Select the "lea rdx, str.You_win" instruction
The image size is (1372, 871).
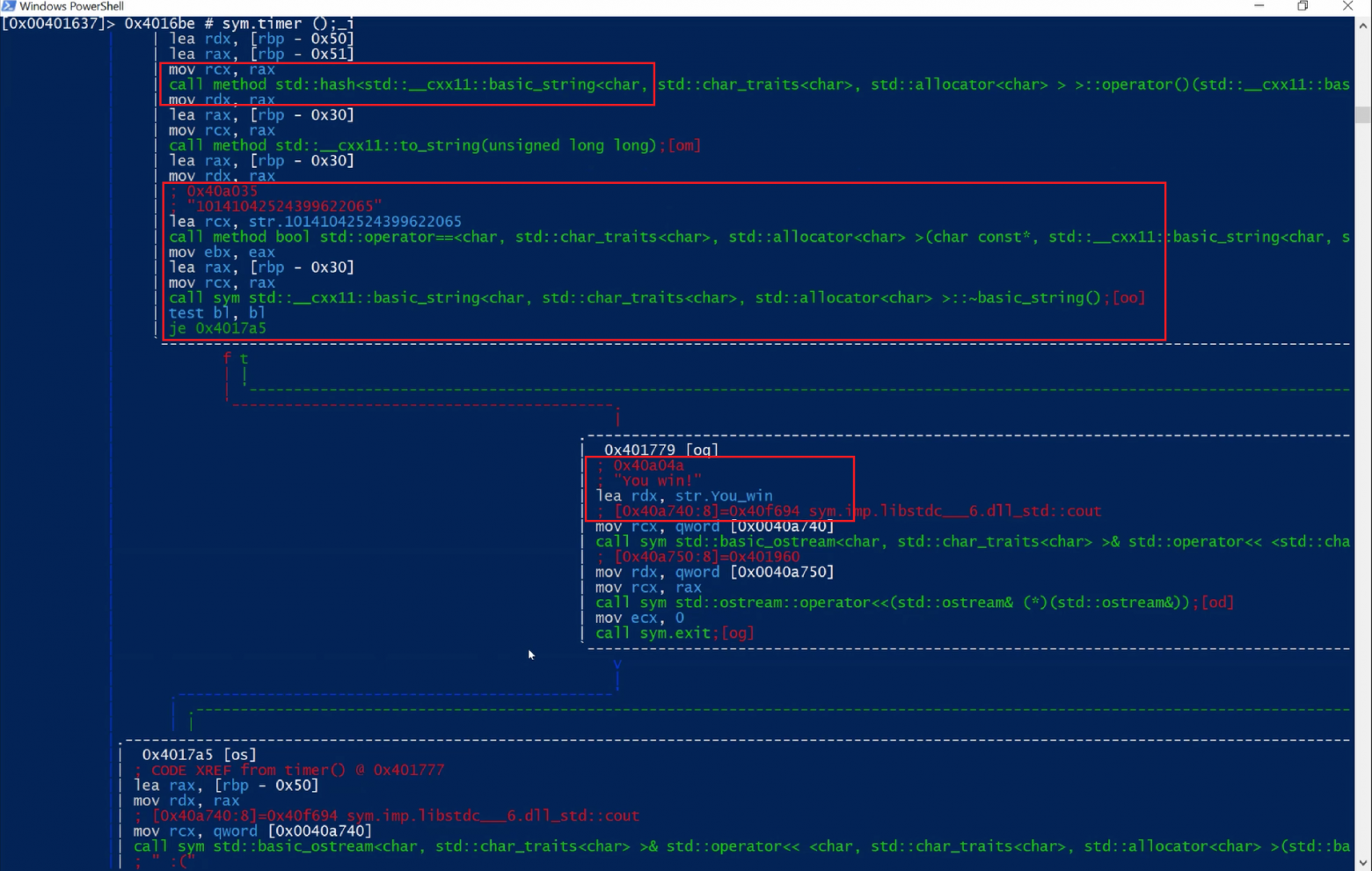(x=684, y=495)
